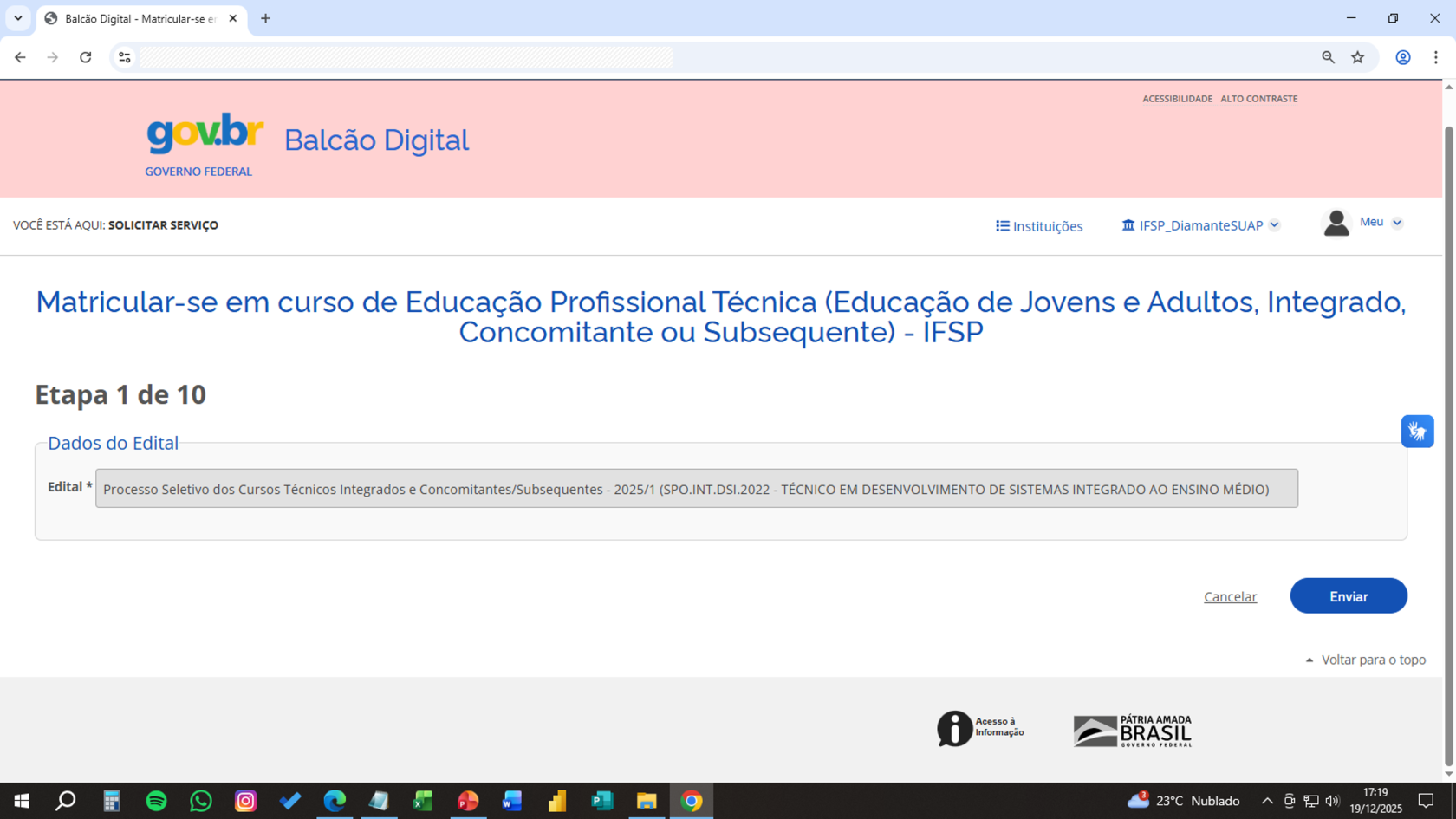Click the Pátria Amada Brasil logo
Image resolution: width=1456 pixels, height=819 pixels.
[1131, 729]
